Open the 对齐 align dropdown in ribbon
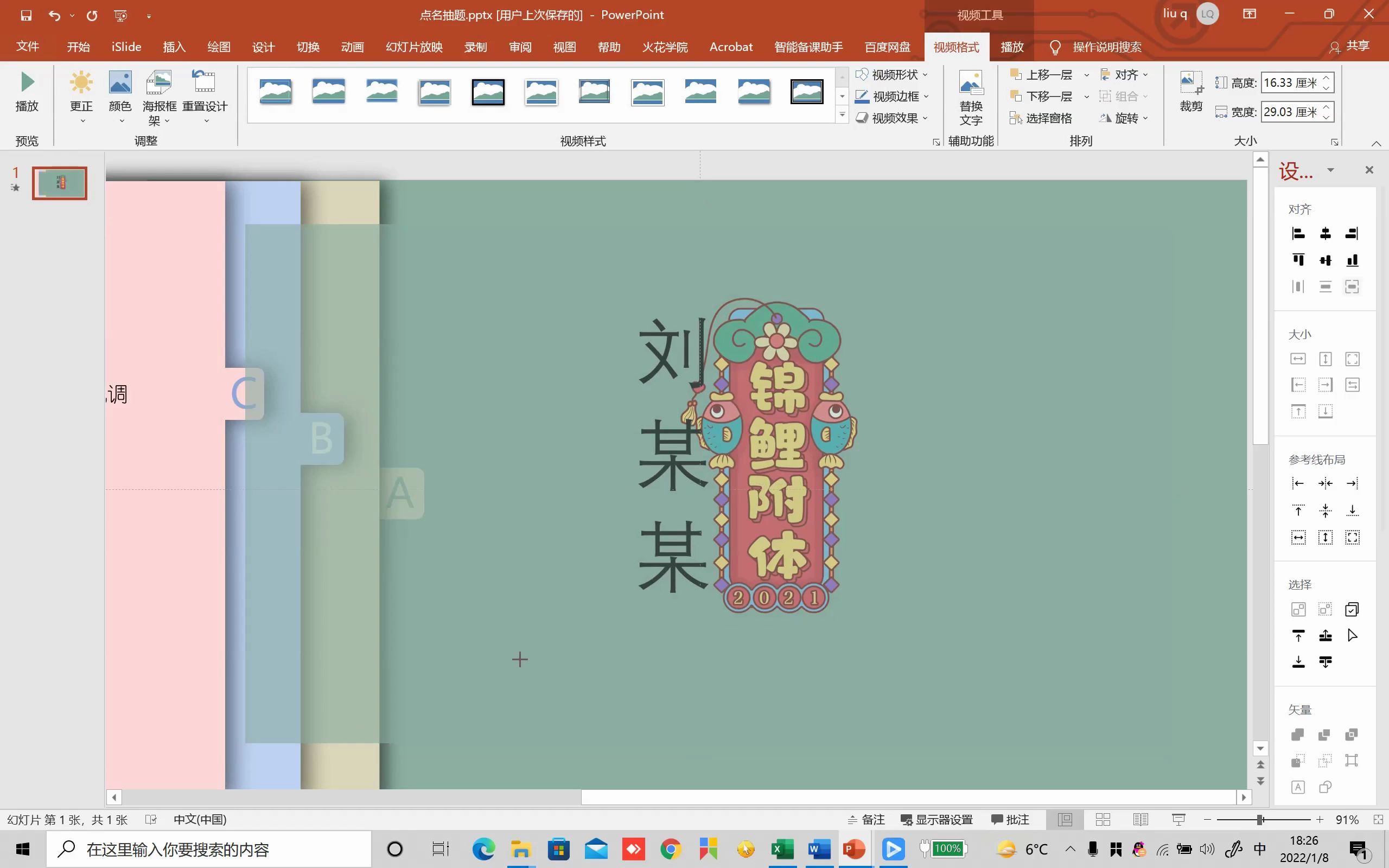 point(1124,75)
